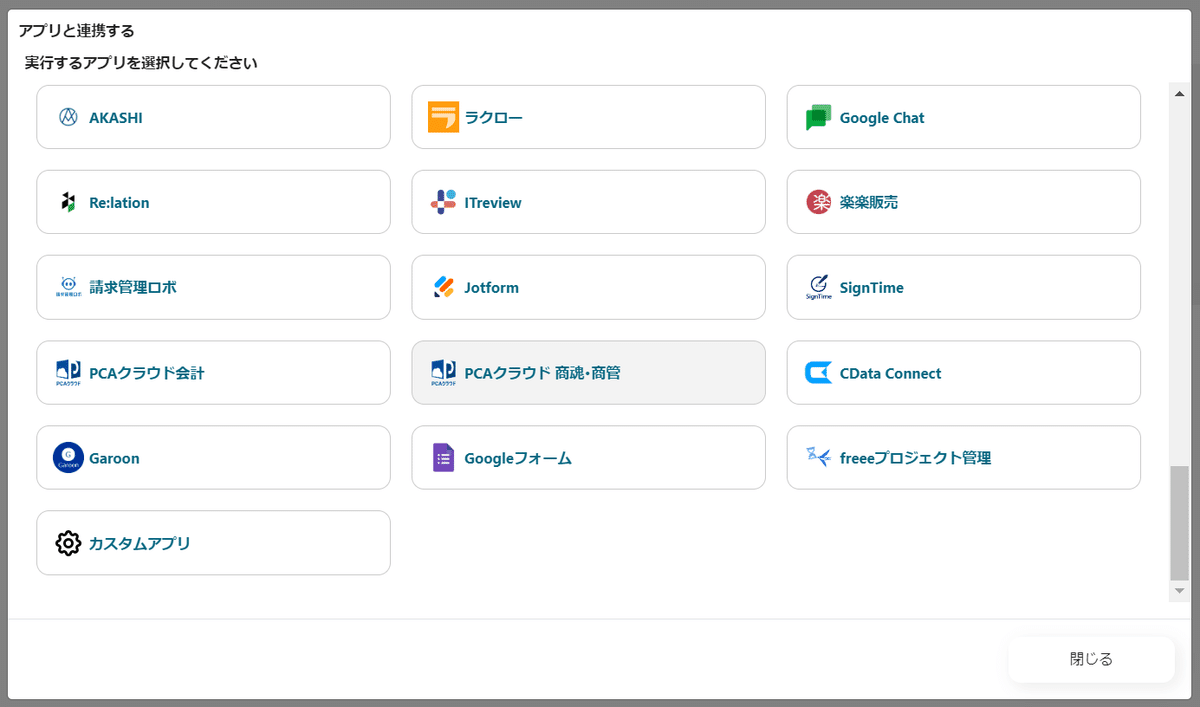
Task: Select the SignTime app card
Action: 963,287
